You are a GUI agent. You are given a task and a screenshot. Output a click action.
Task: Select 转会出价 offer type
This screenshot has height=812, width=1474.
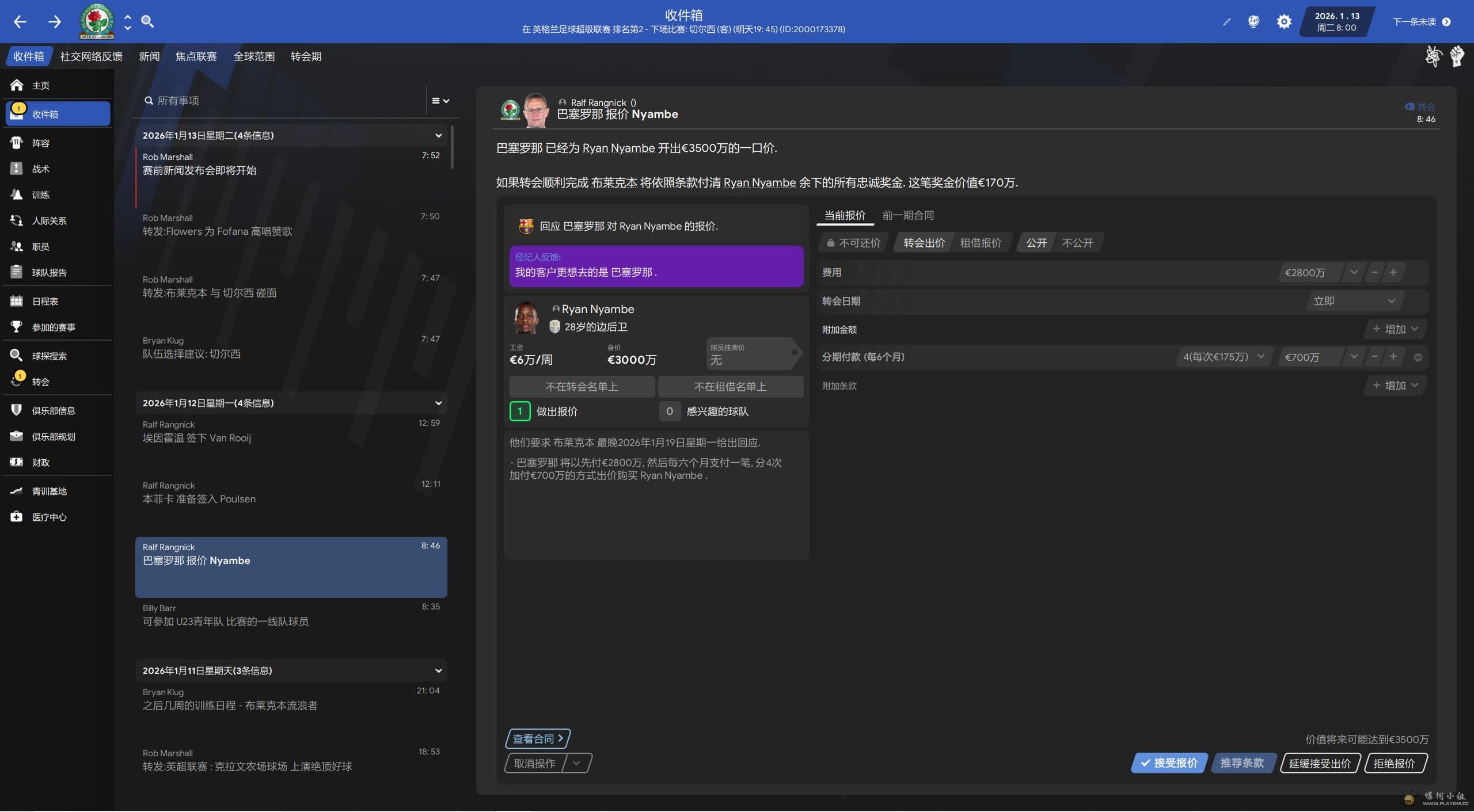(x=924, y=243)
